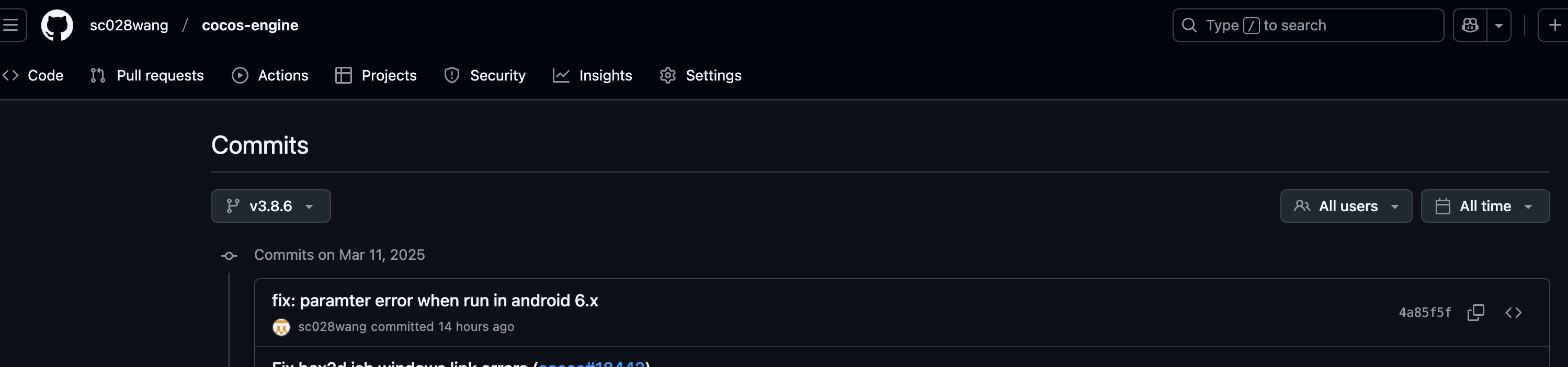Screen dimensions: 1568x367
Task: Open the Projects tab
Action: [x=376, y=75]
